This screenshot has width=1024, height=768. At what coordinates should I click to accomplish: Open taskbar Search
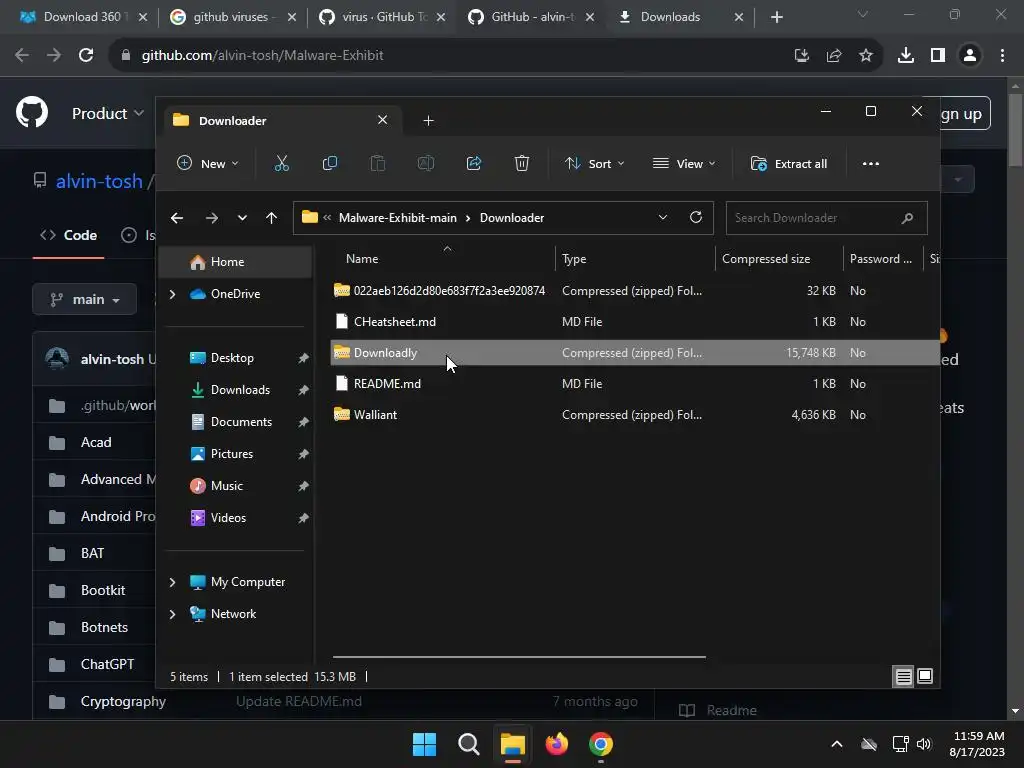(x=468, y=744)
